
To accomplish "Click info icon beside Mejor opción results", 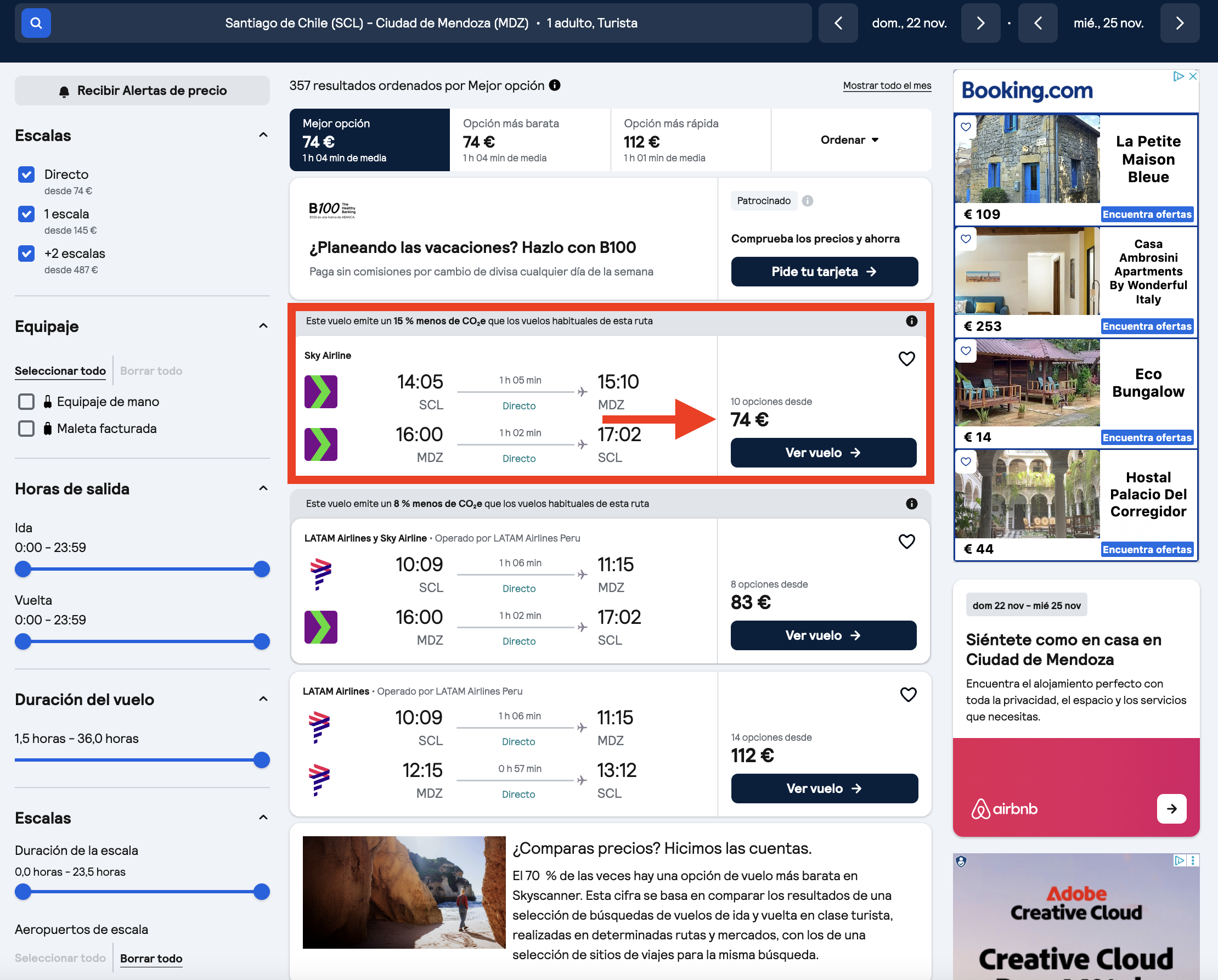I will pyautogui.click(x=555, y=85).
